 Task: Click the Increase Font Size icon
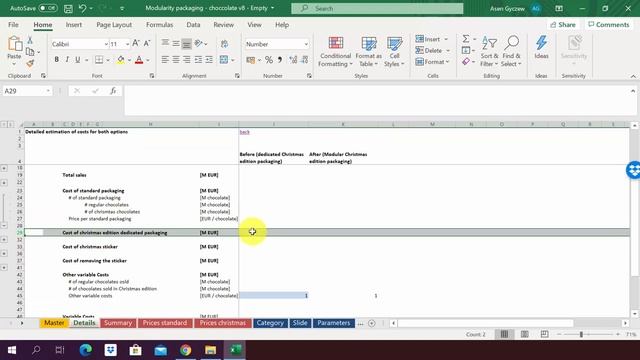136,43
